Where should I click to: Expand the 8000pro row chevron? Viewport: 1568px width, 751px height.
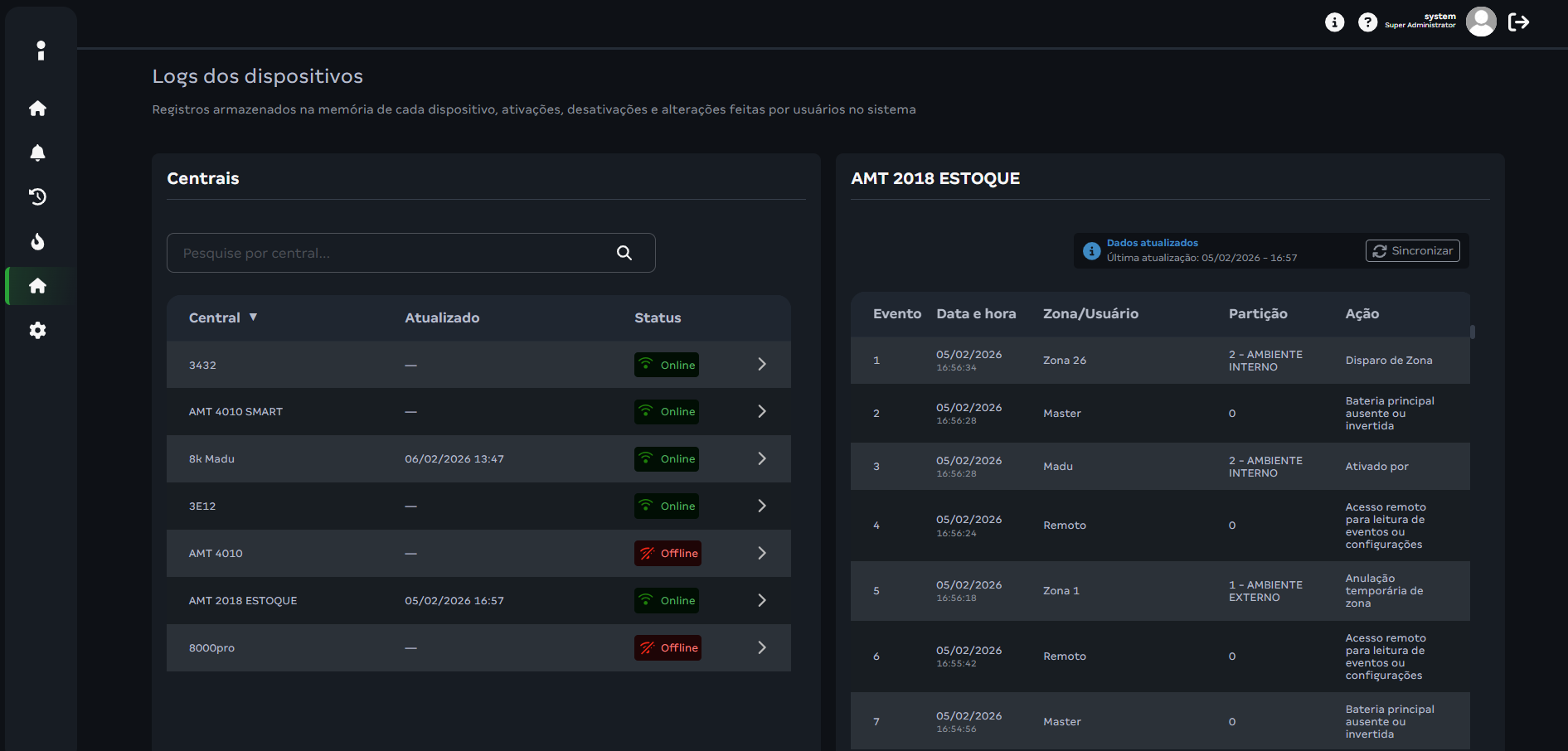click(x=762, y=648)
